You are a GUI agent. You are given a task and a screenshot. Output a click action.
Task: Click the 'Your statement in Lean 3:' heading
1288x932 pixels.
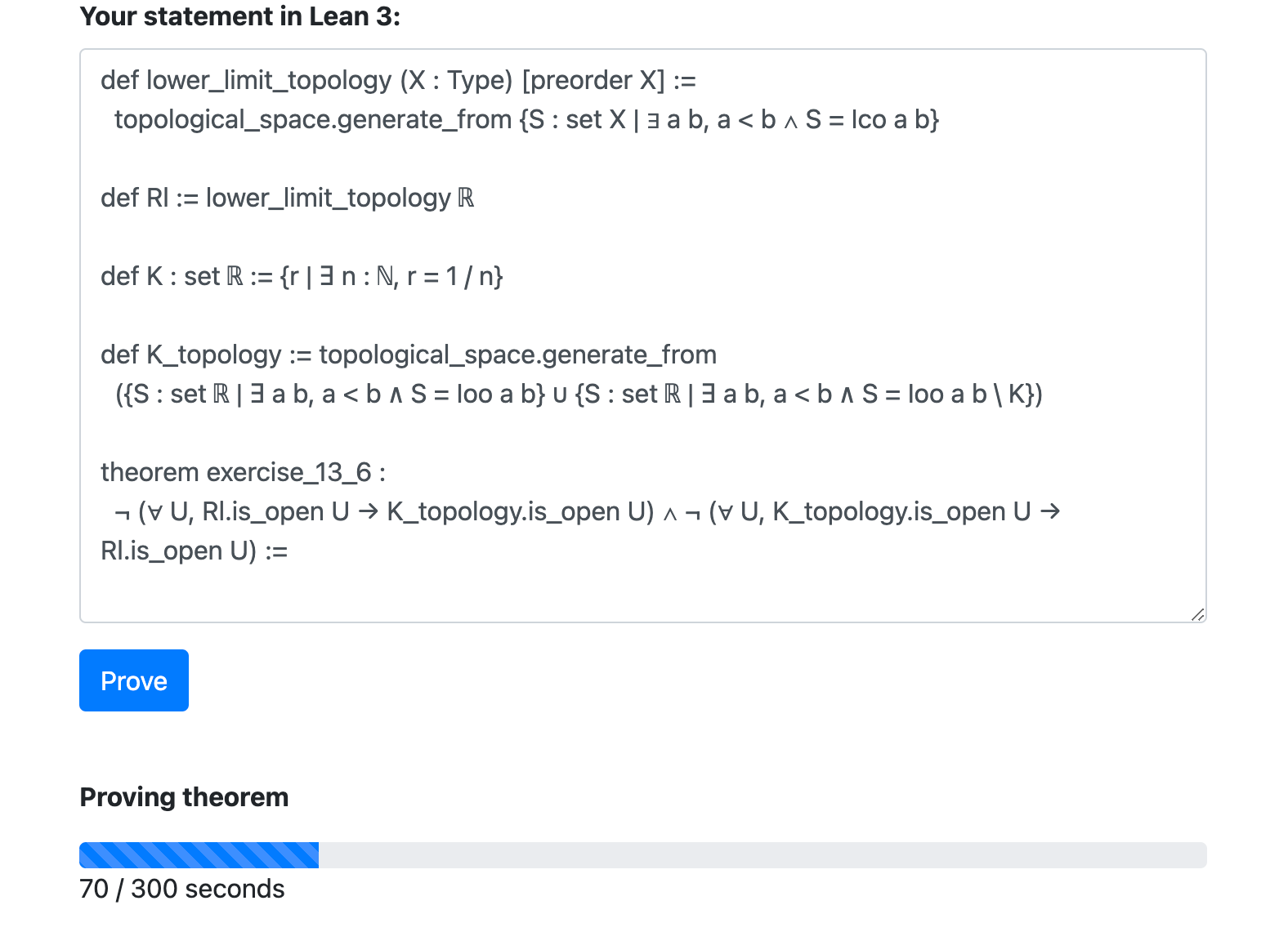coord(239,16)
